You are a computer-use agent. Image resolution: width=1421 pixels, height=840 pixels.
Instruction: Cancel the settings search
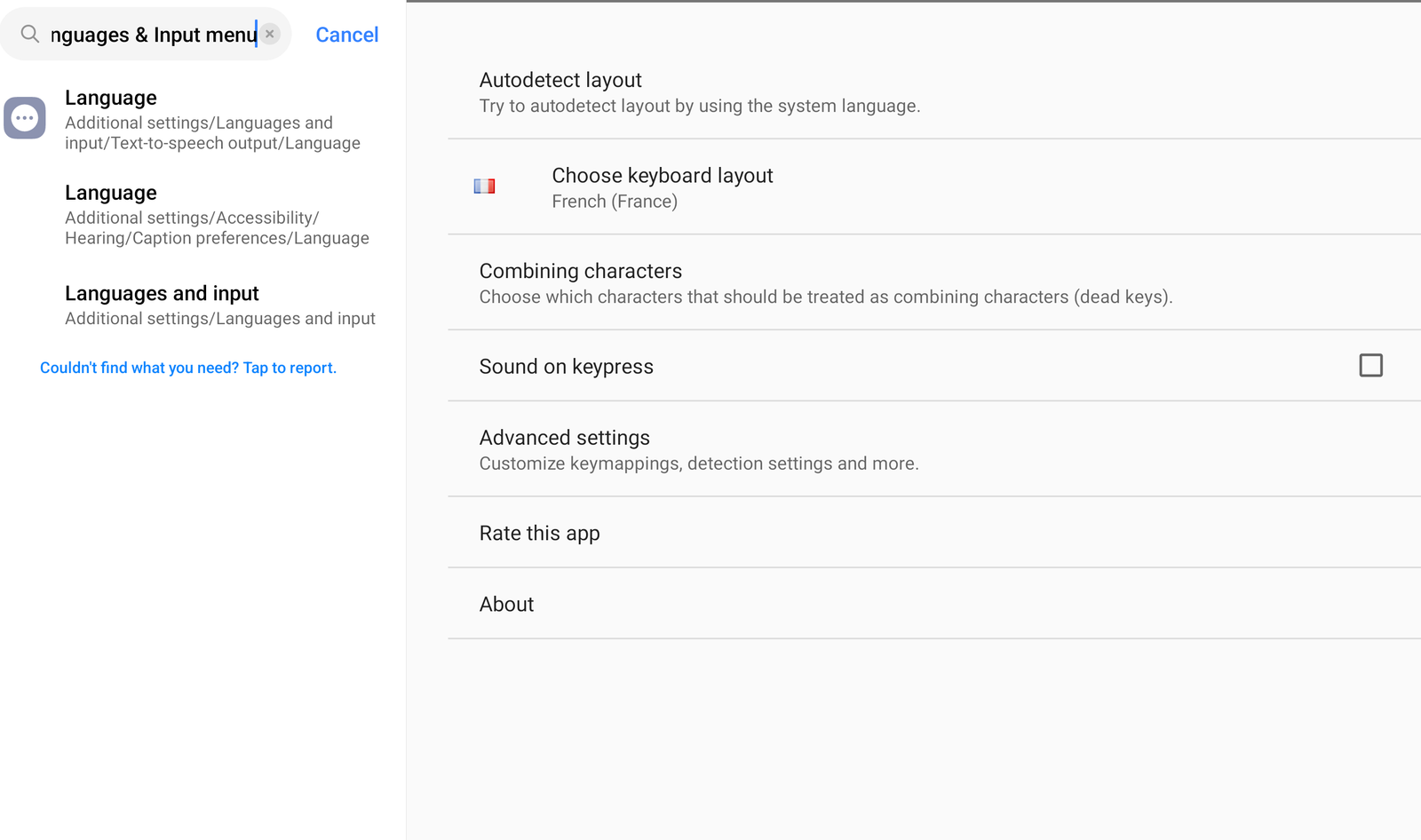[x=346, y=35]
